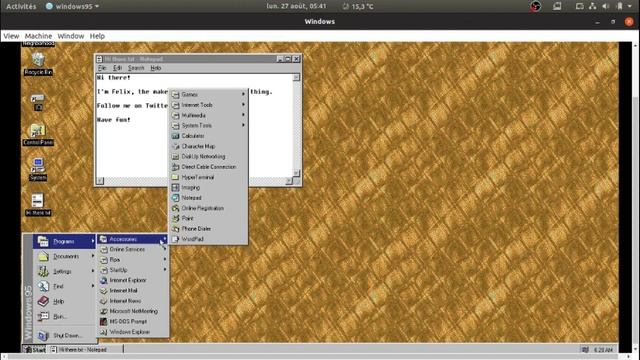Click the Ubuntu volume icon in top bar
640x360 pixels.
[606, 6]
